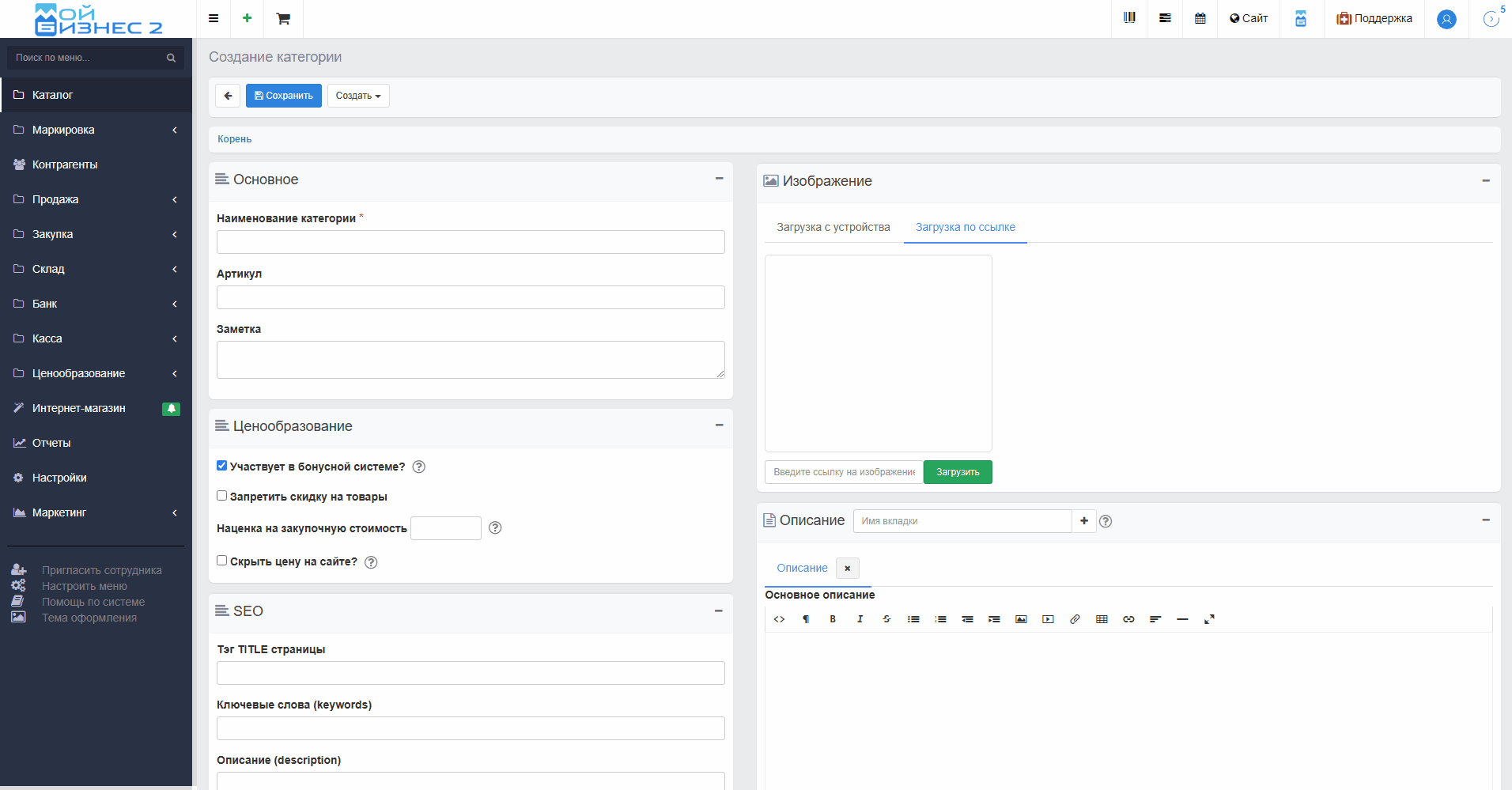Focus 'Наименование категории' input field
The height and width of the screenshot is (790, 1512).
(x=471, y=242)
